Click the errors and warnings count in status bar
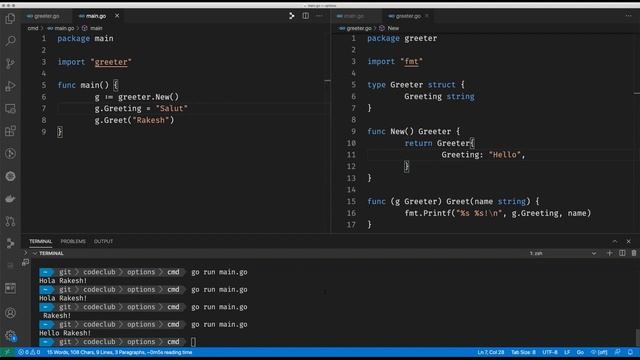The height and width of the screenshot is (360, 640). [x=29, y=352]
